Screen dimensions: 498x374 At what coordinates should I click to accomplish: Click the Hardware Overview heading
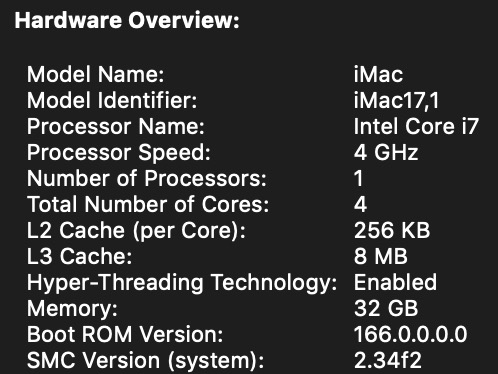click(127, 20)
